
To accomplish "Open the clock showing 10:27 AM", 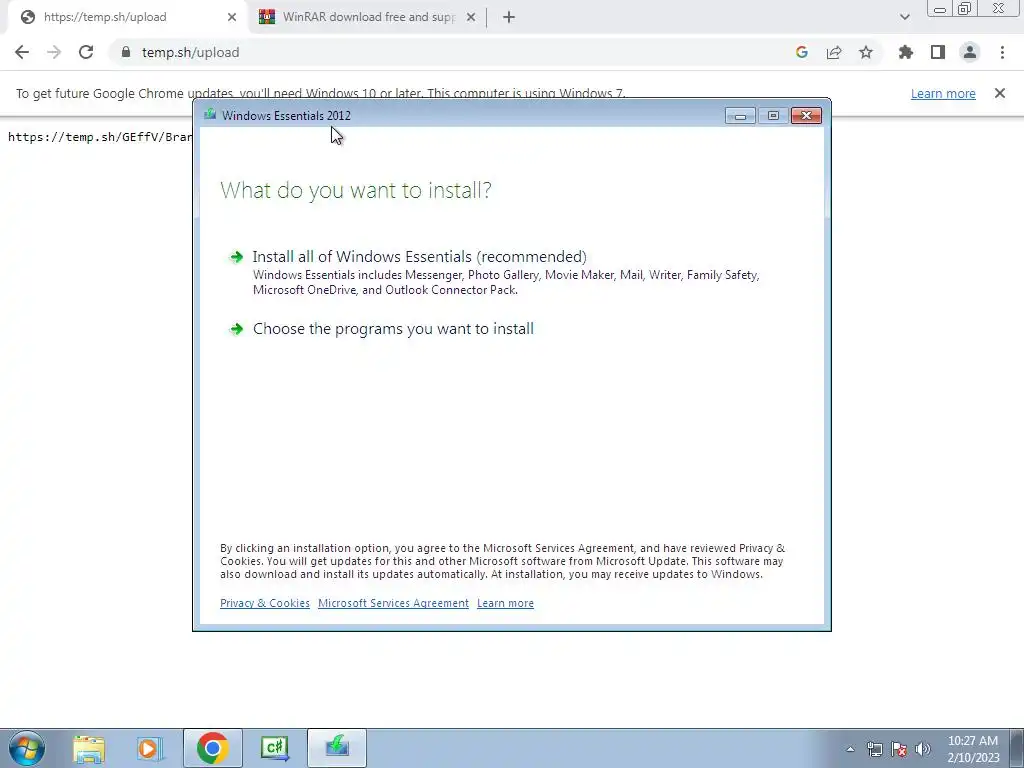I will tap(973, 749).
